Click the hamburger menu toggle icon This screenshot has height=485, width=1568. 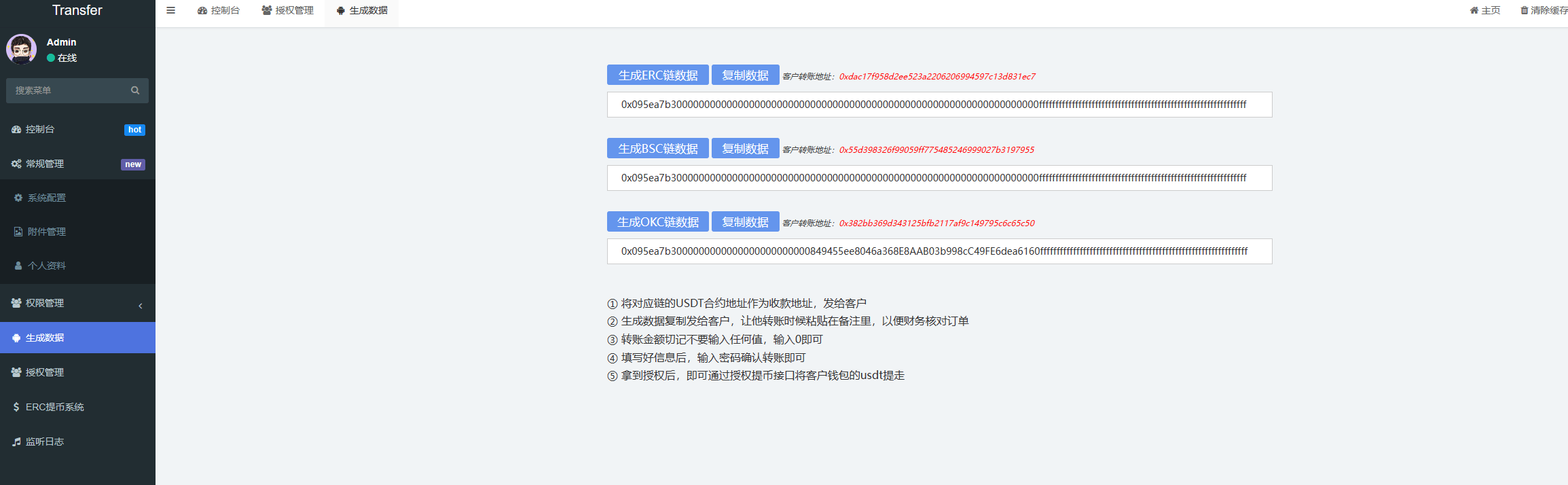171,10
